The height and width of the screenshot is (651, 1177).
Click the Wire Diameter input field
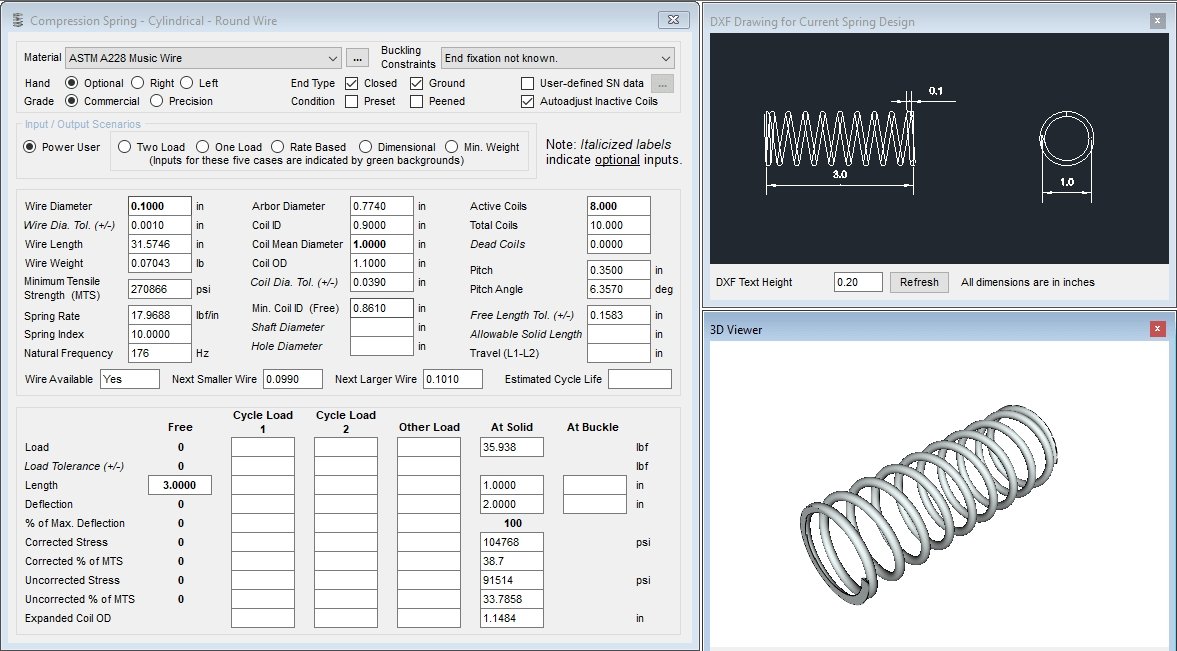click(x=160, y=206)
